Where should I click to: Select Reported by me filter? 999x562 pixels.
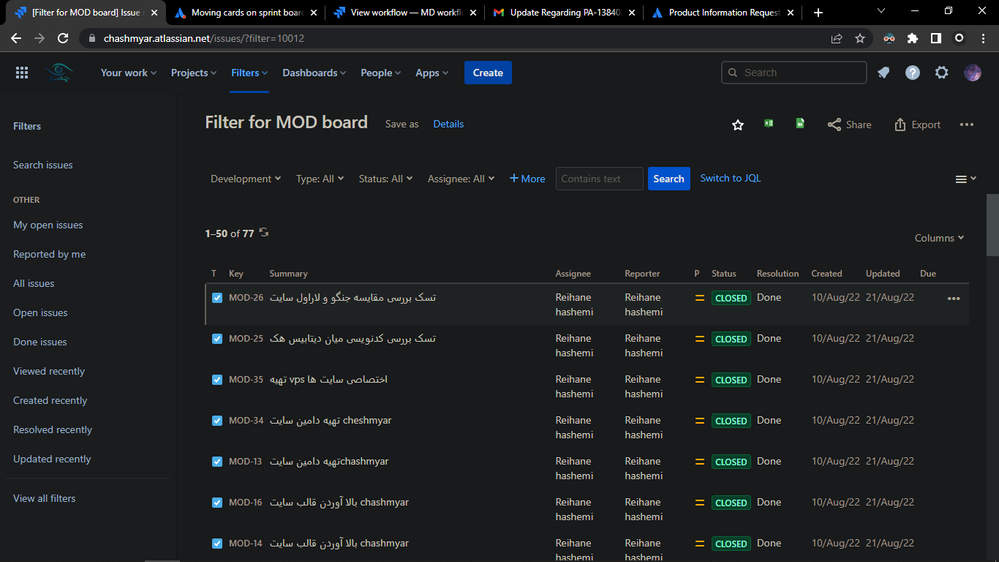49,254
